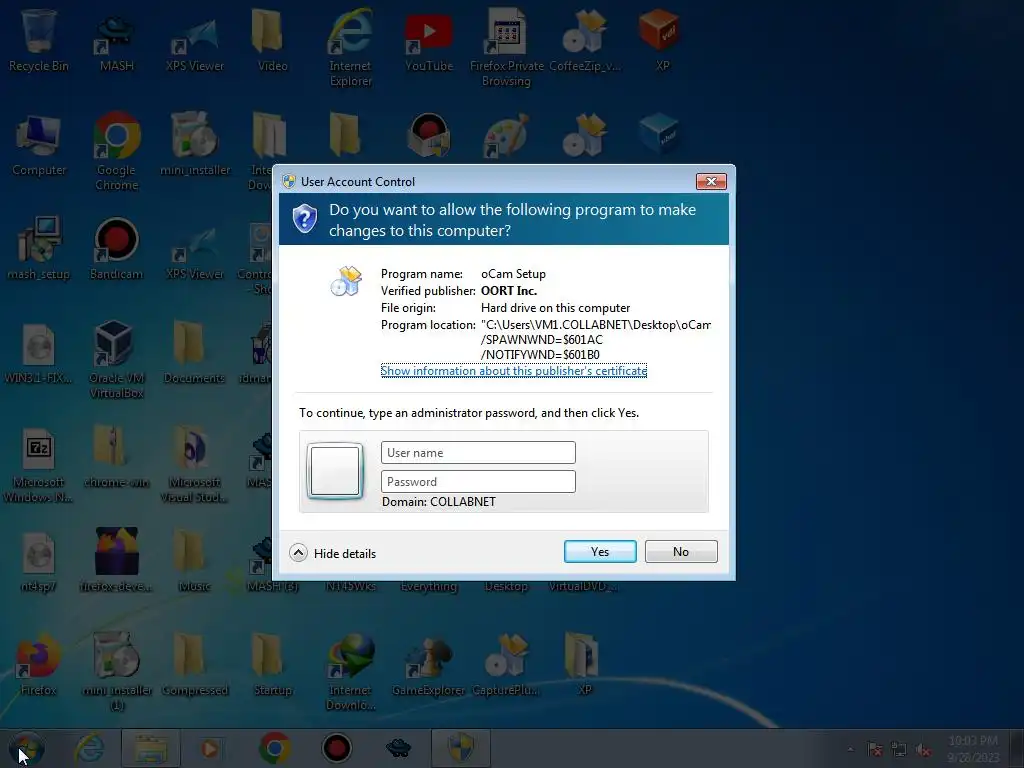Select firefox-developer installer icon
This screenshot has height=768, width=1024.
click(x=116, y=560)
